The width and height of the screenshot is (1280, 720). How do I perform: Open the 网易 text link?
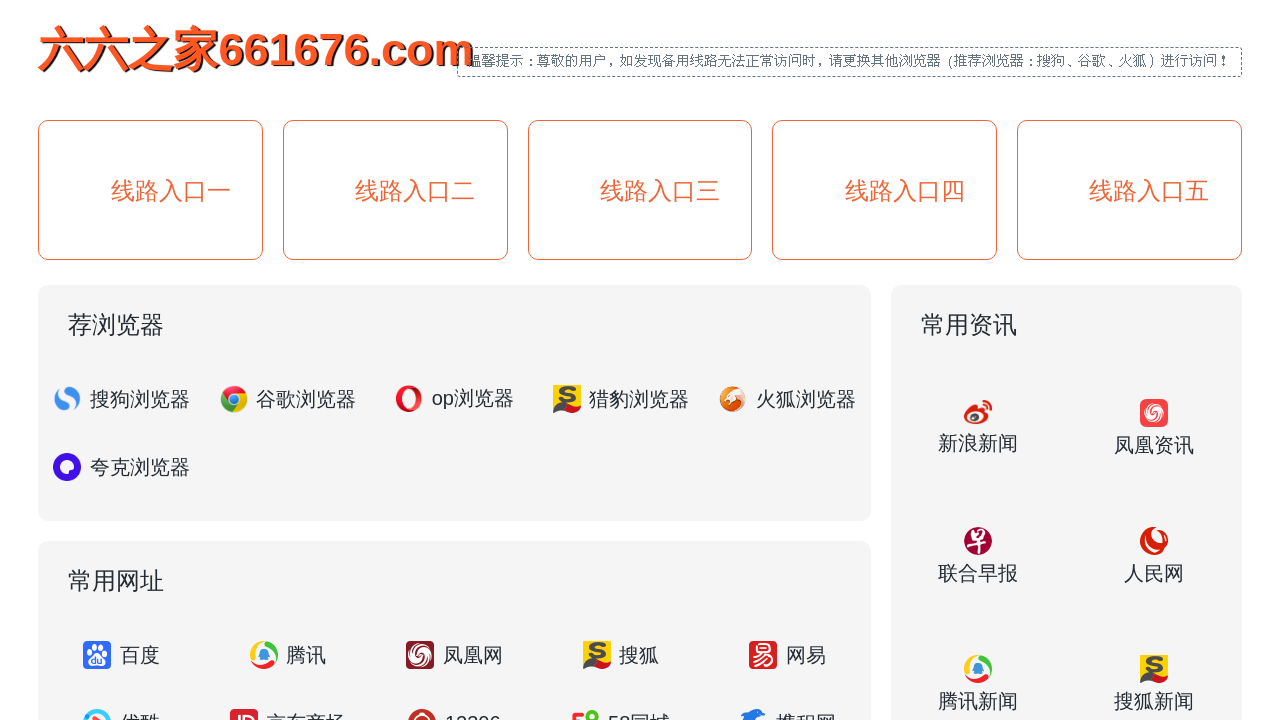(806, 655)
